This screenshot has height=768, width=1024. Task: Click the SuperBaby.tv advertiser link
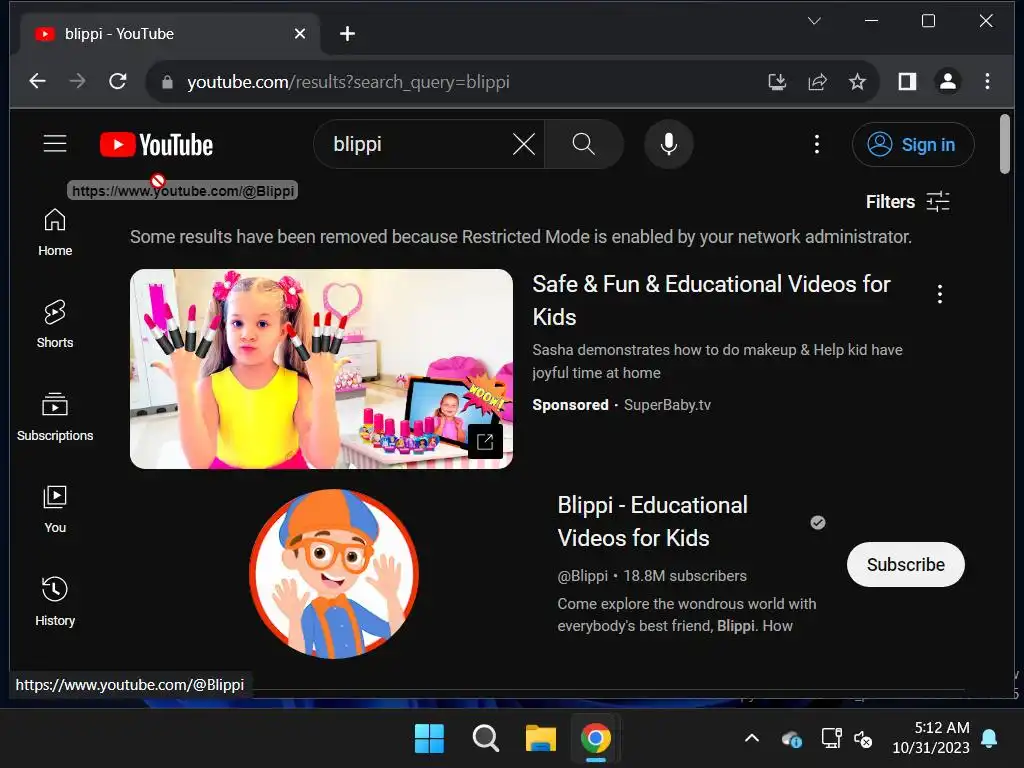[x=667, y=405]
